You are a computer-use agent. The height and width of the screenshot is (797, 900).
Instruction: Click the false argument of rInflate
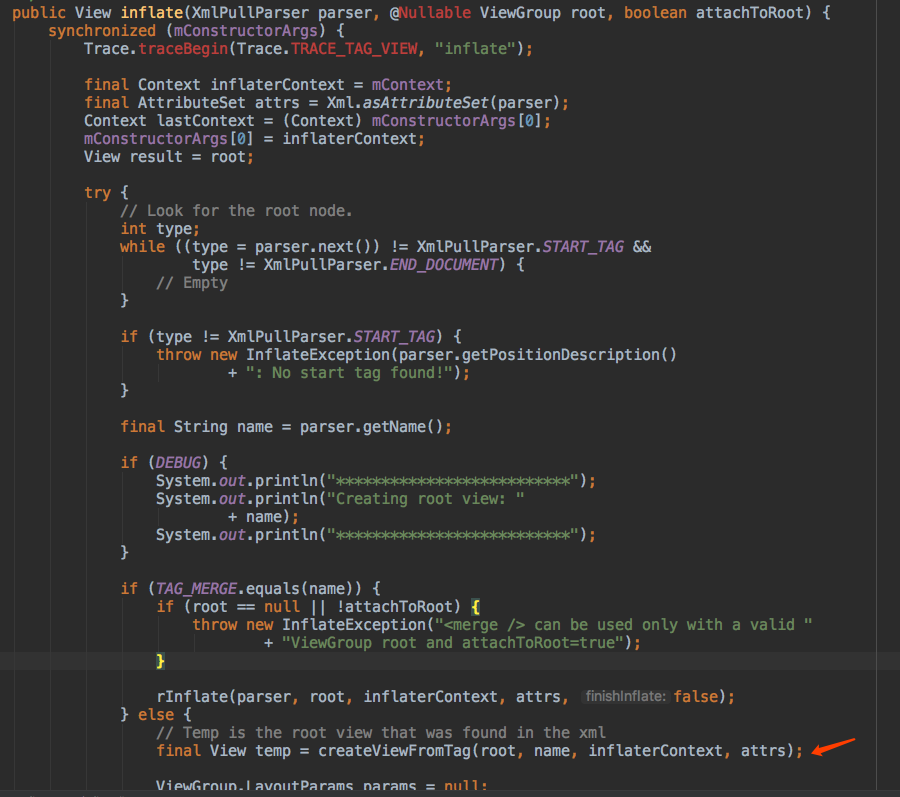[x=696, y=697]
